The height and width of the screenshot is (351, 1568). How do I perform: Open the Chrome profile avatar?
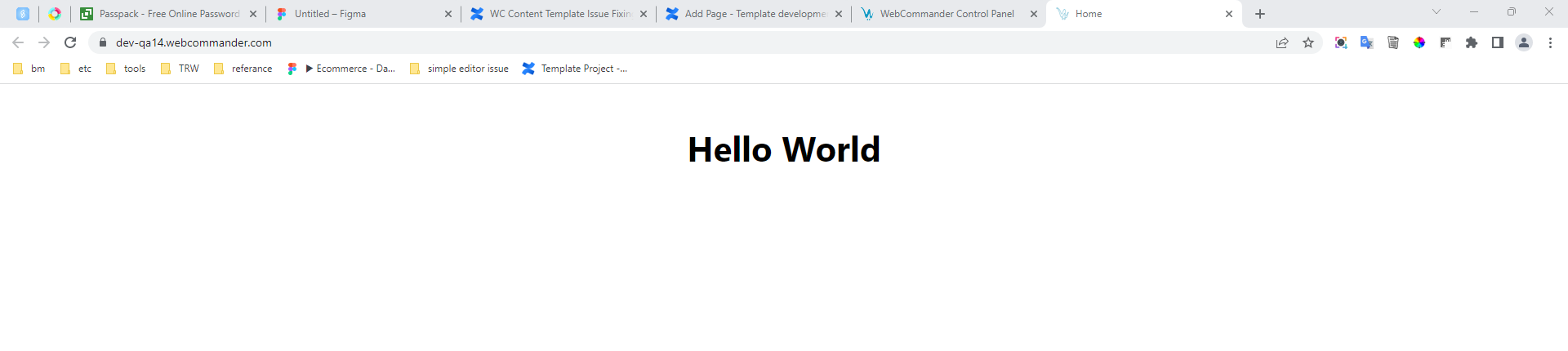coord(1524,42)
